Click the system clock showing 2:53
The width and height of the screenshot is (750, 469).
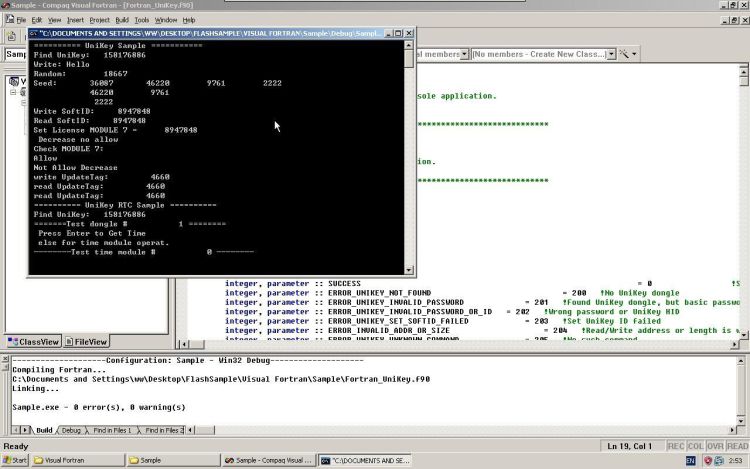click(735, 460)
